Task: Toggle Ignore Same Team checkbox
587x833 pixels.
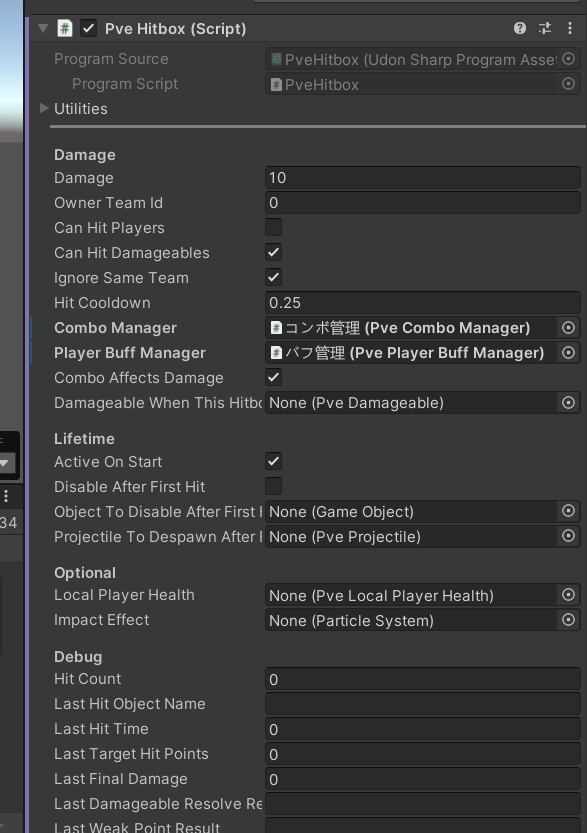Action: [x=274, y=277]
